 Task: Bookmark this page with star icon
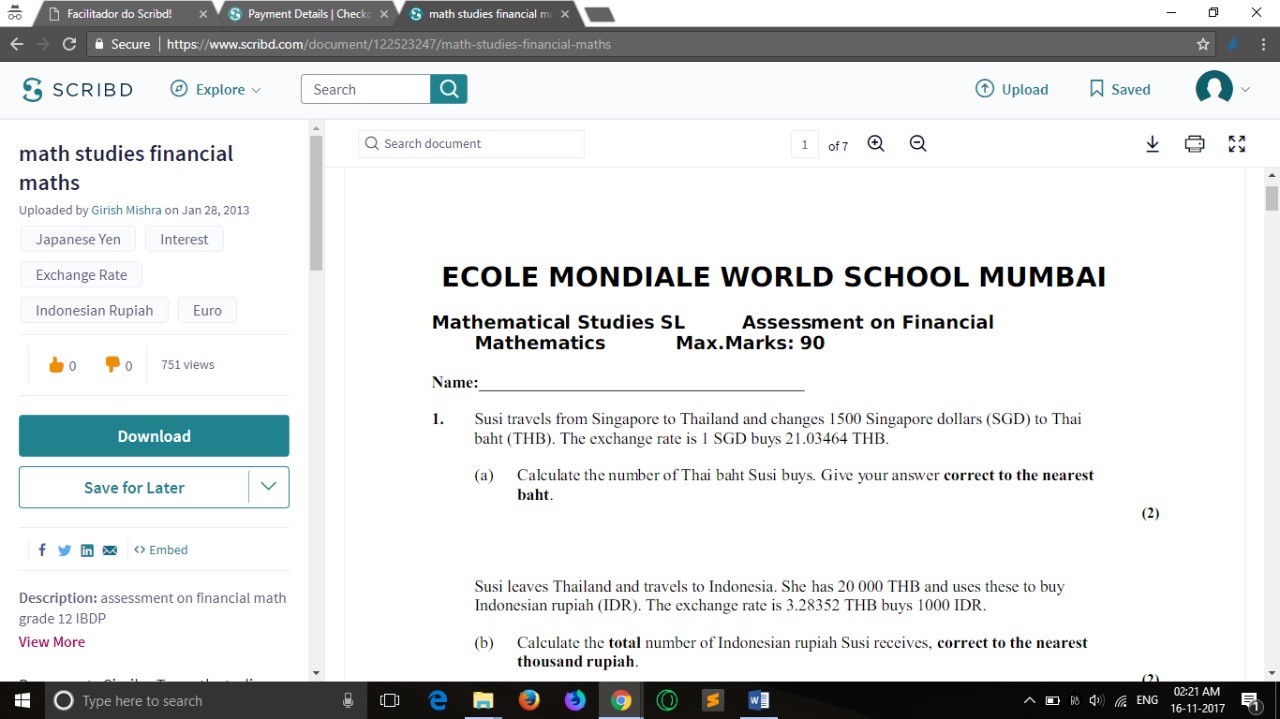click(1203, 44)
